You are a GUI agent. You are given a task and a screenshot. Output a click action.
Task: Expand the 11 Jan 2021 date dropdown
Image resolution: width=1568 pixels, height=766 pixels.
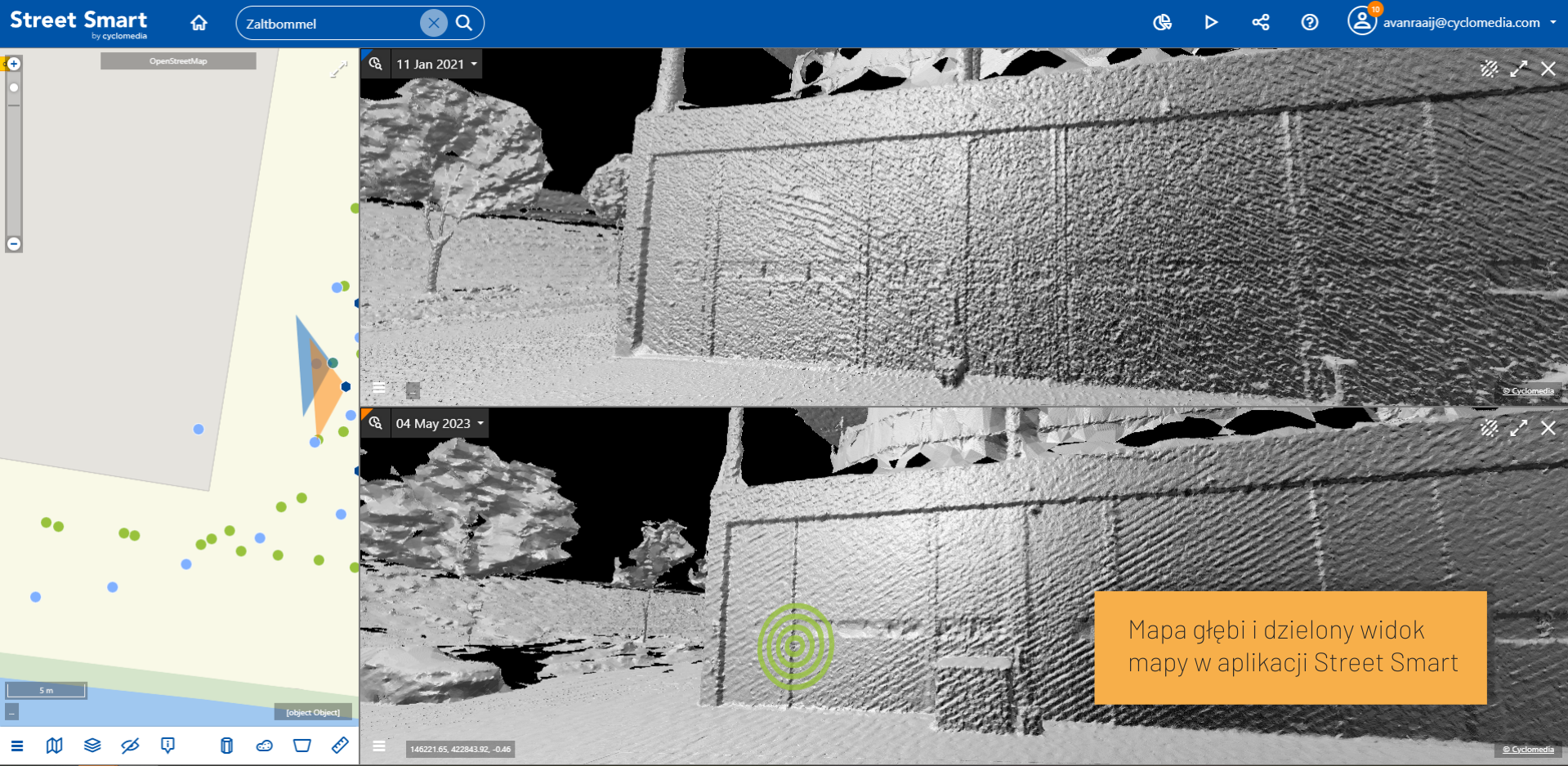coord(436,64)
